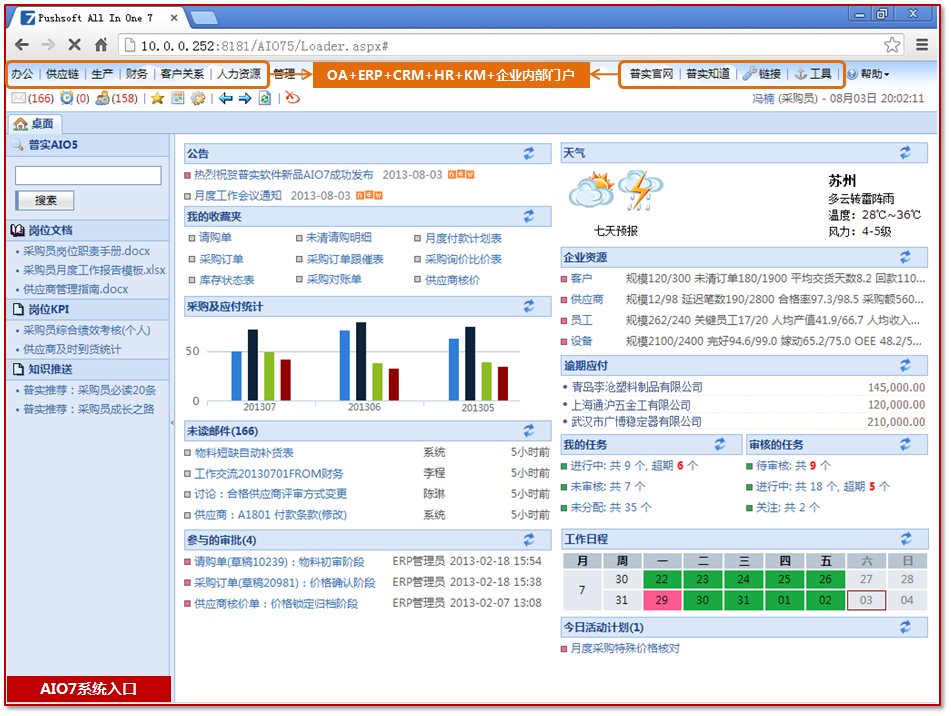Open the 采购订单 favorite link
This screenshot has height=716, width=951.
221,259
